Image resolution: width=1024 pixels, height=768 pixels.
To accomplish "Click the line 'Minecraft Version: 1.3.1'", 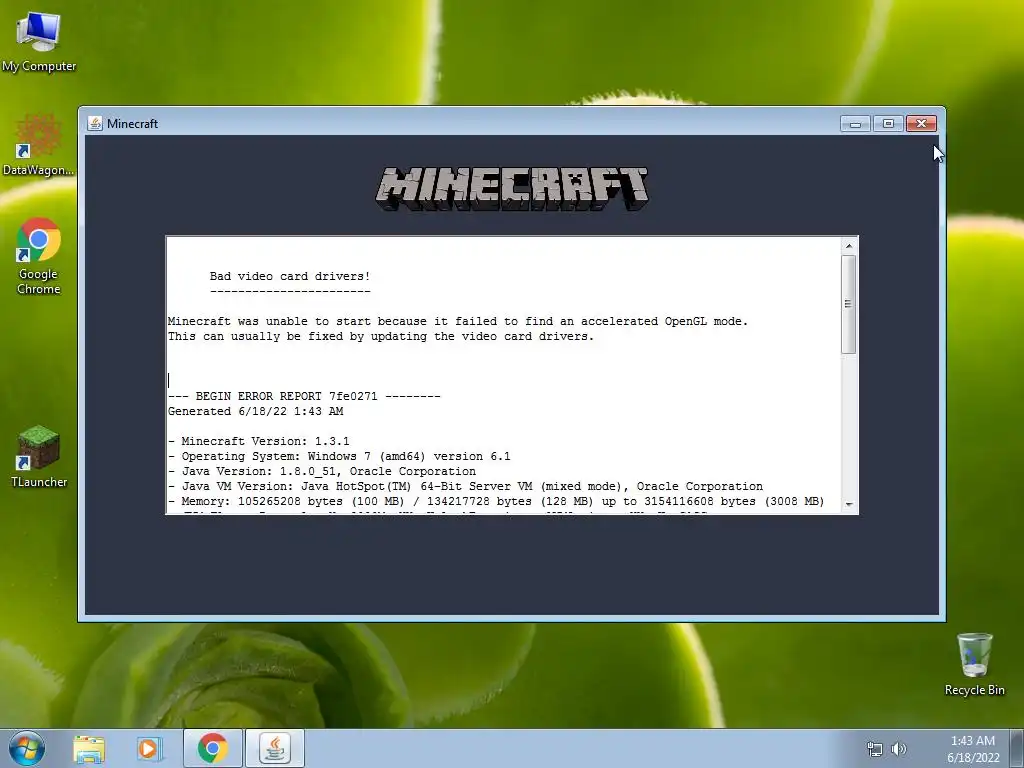I will [x=259, y=441].
